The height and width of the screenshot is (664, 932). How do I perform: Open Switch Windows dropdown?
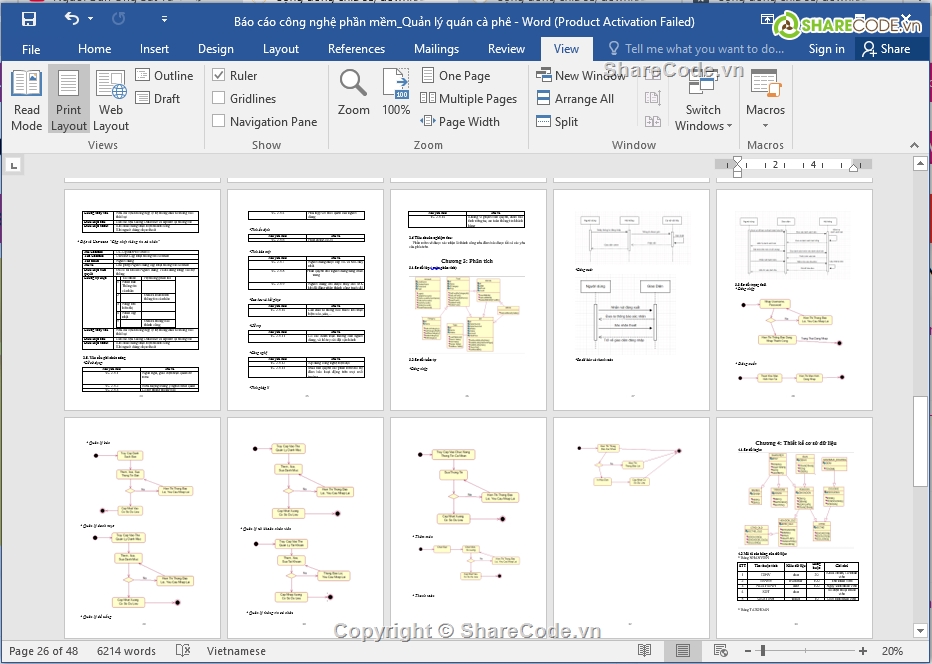703,100
